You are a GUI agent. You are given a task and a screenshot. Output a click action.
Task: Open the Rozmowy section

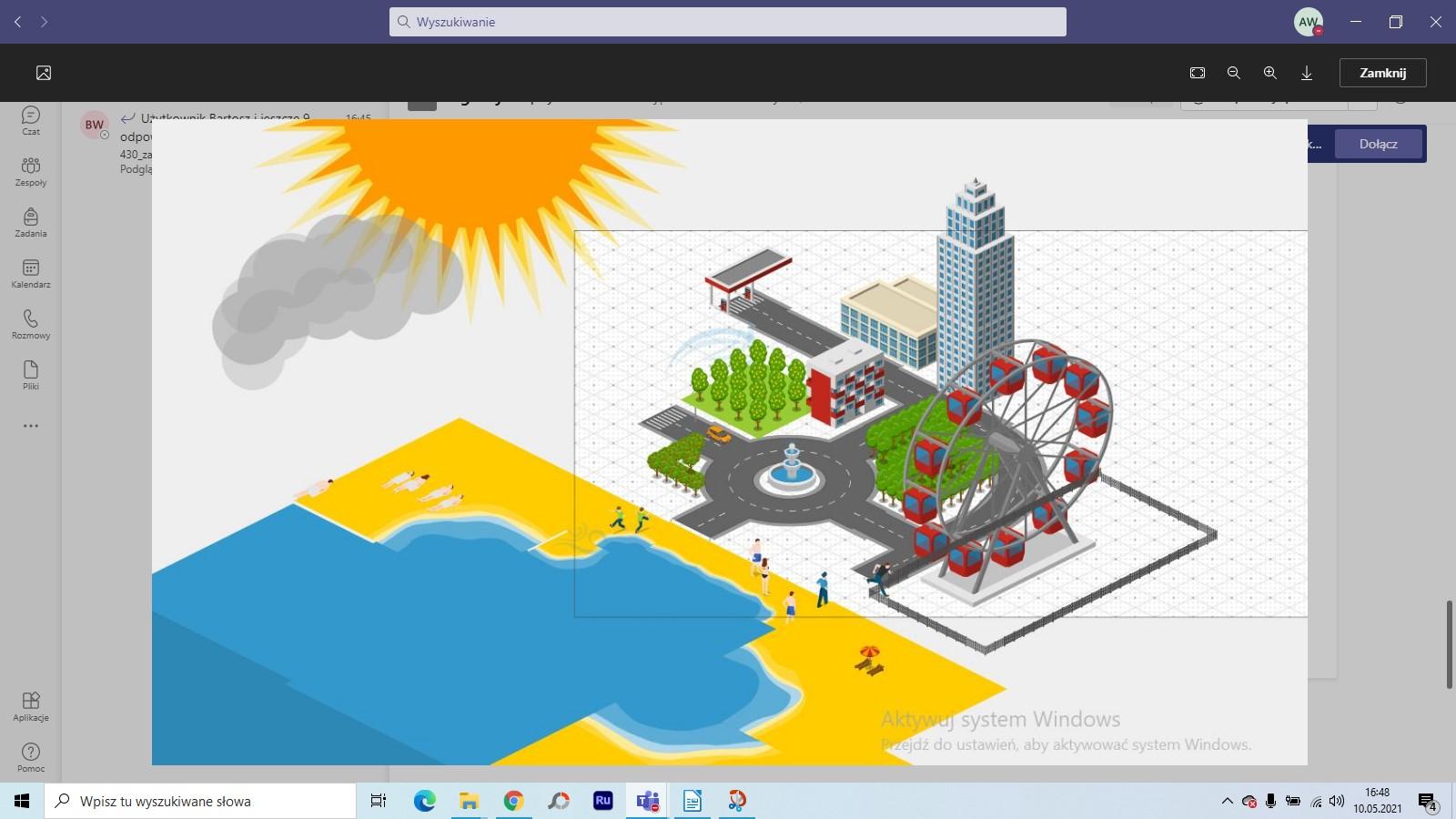[31, 325]
